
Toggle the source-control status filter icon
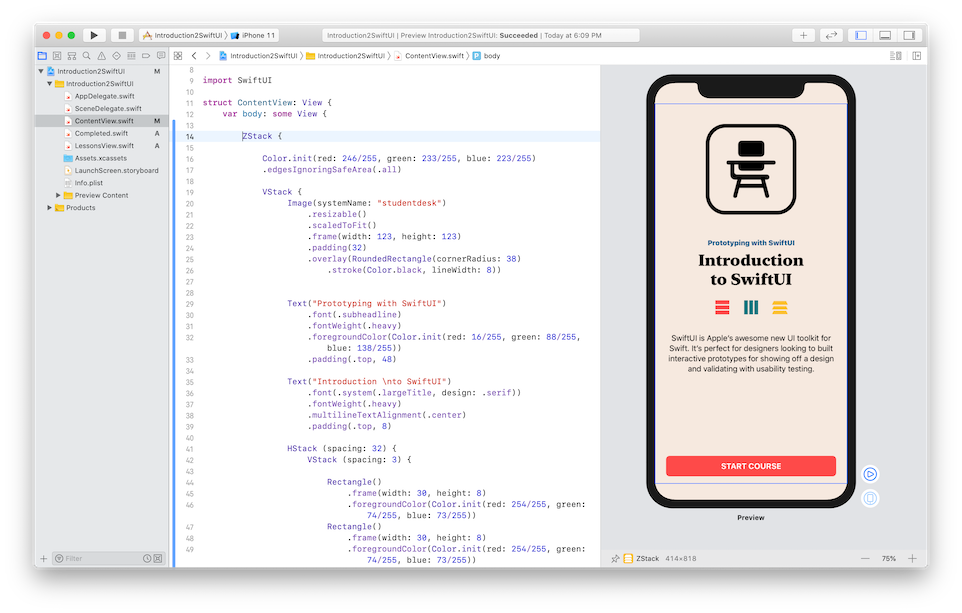(158, 558)
